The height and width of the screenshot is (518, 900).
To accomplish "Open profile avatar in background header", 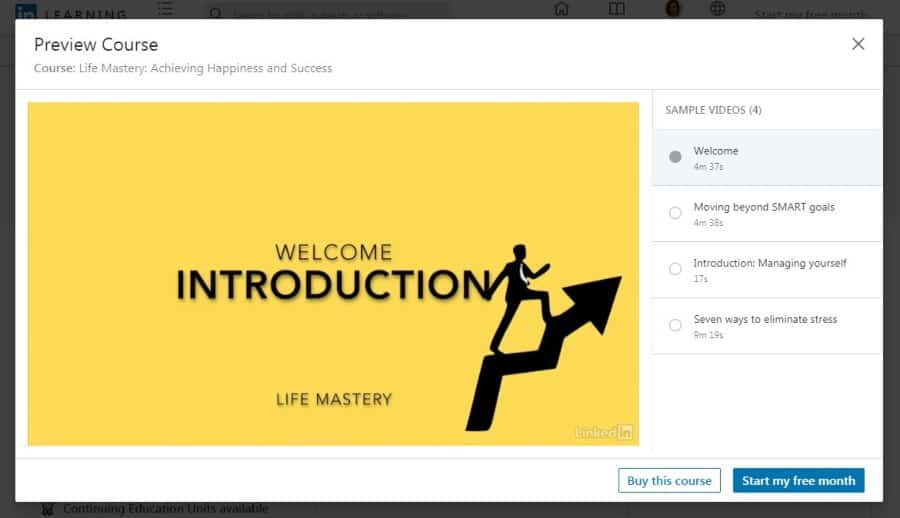I will click(x=673, y=8).
